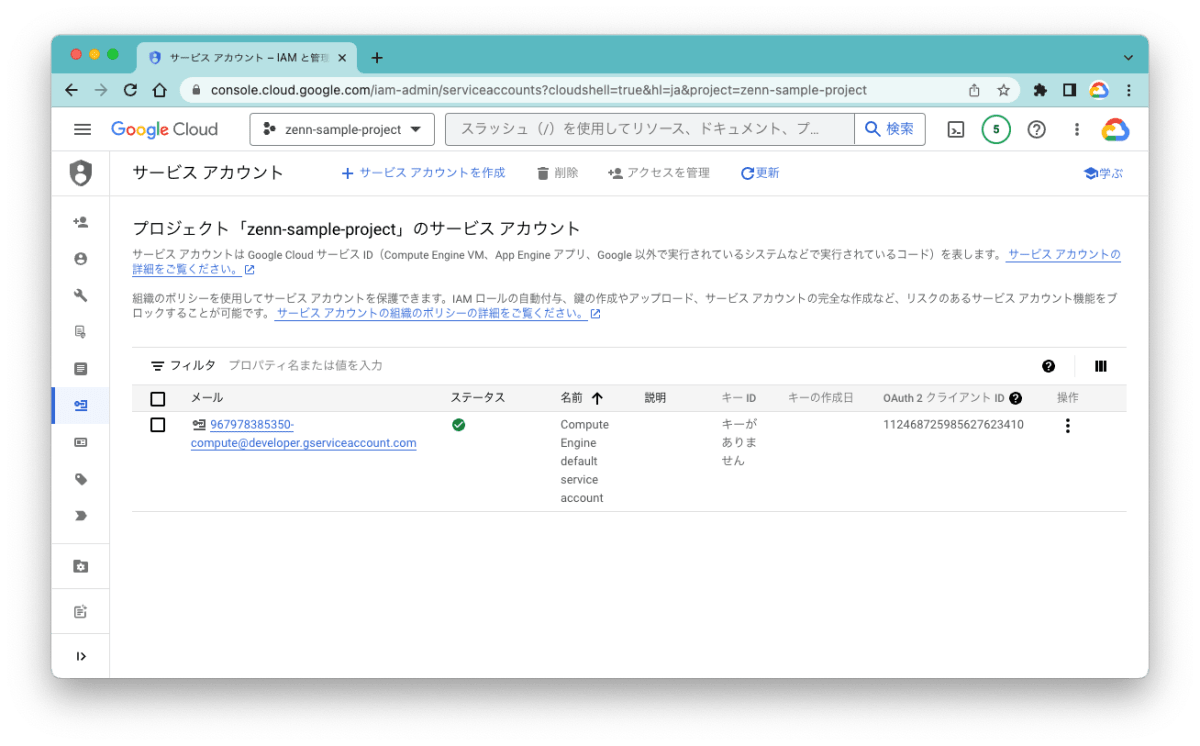Viewport: 1200px width, 746px height.
Task: Open the 学ぶ learn panel
Action: tap(1103, 173)
